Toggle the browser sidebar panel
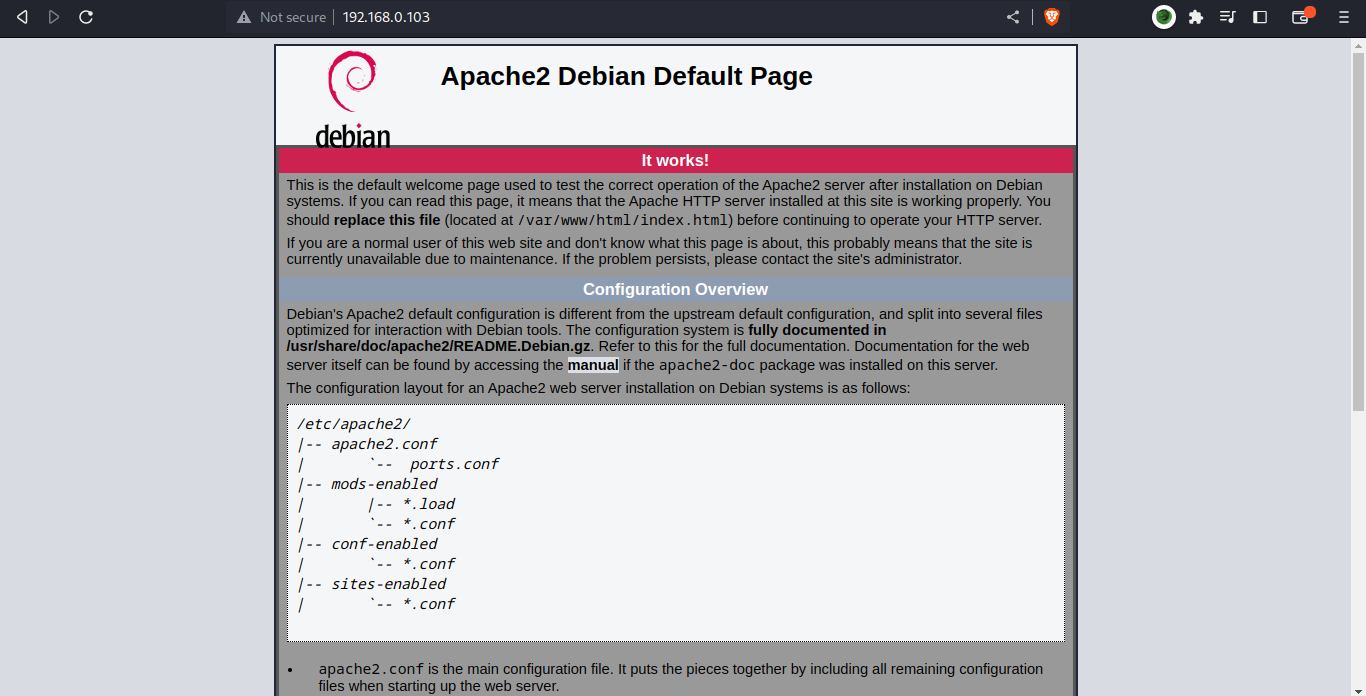The height and width of the screenshot is (696, 1366). point(1260,17)
